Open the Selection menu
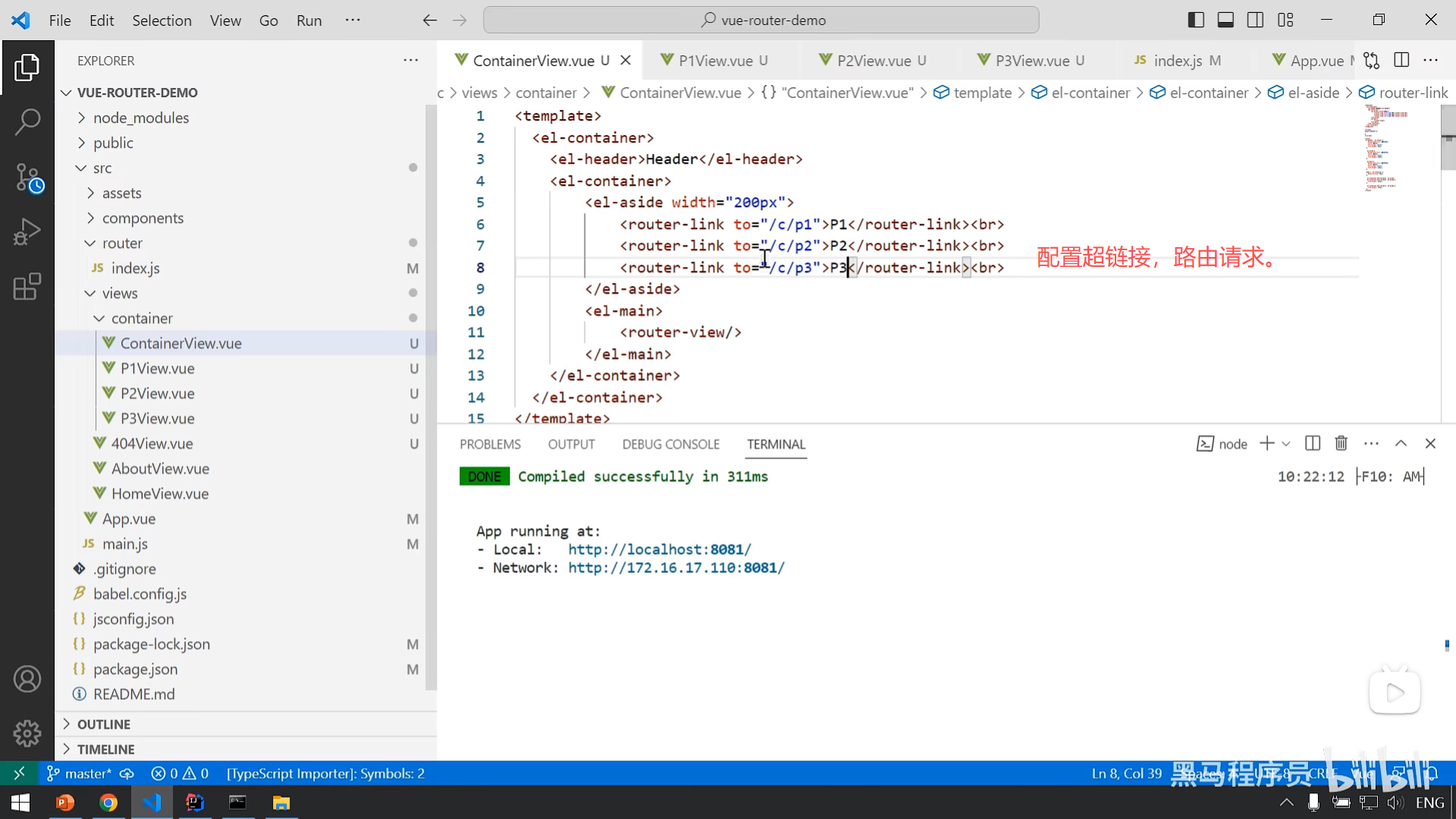Screen dimensions: 1456x819 (x=162, y=20)
